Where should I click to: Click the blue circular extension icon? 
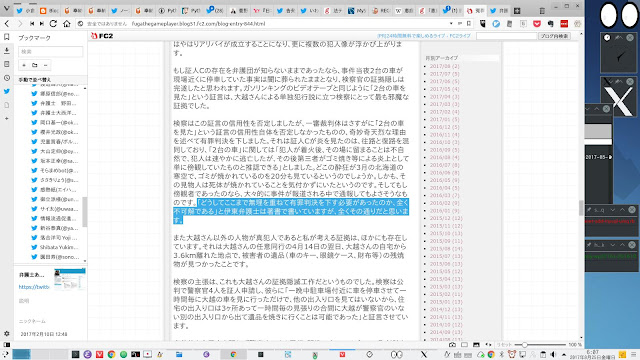pyautogui.click(x=496, y=24)
